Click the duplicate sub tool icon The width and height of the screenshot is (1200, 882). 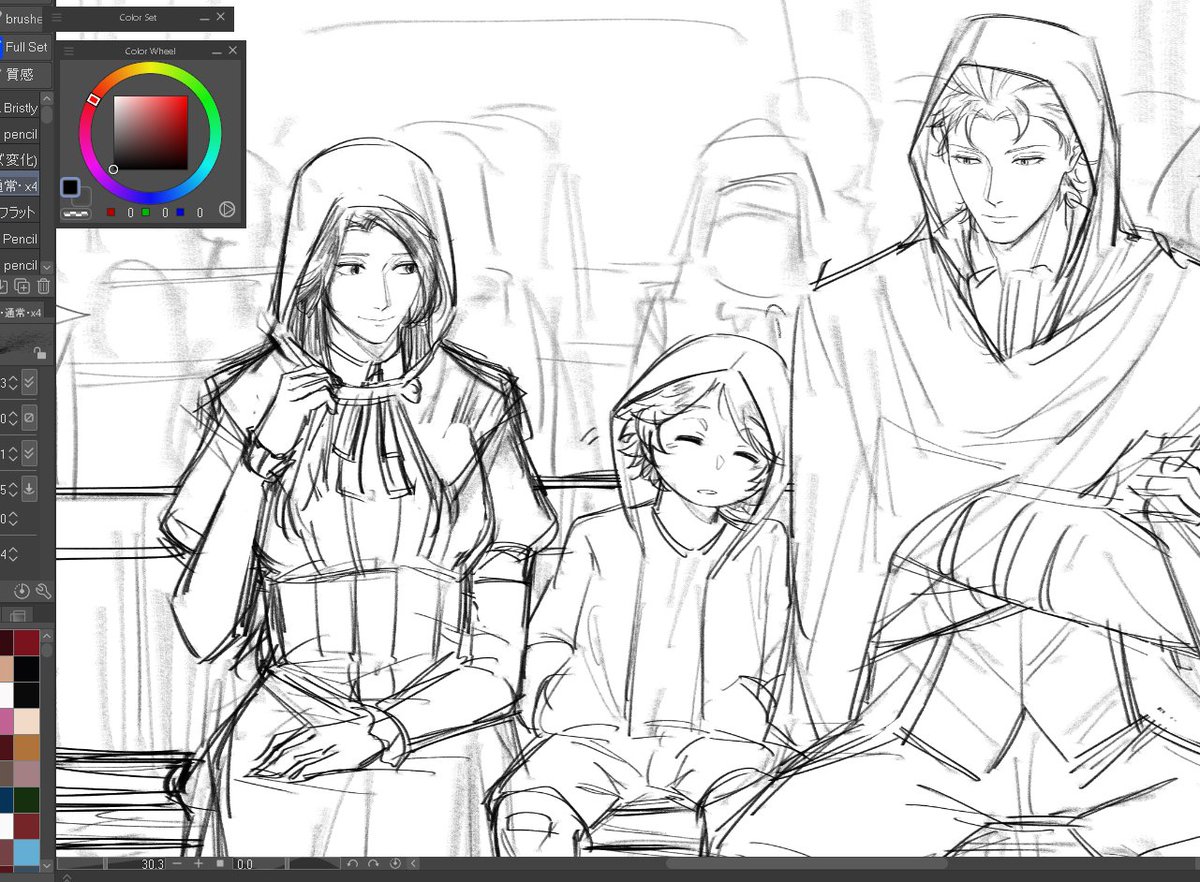point(23,288)
